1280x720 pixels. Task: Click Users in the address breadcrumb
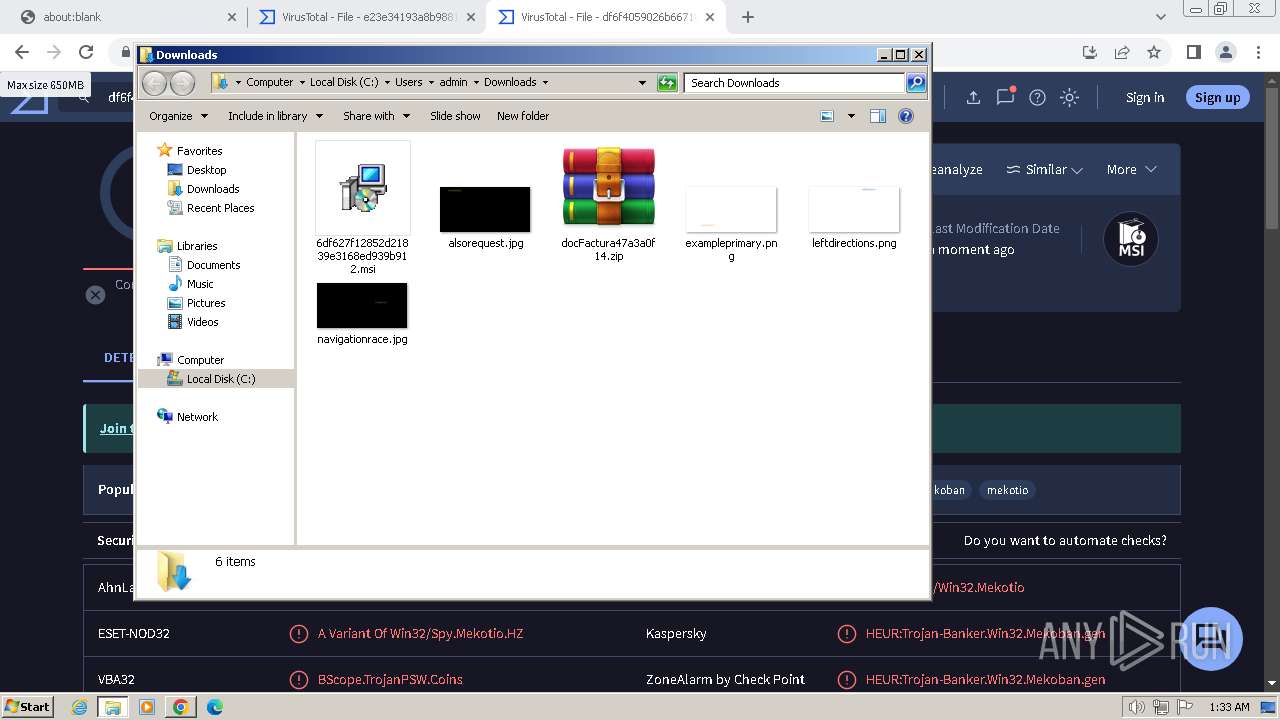(x=408, y=82)
